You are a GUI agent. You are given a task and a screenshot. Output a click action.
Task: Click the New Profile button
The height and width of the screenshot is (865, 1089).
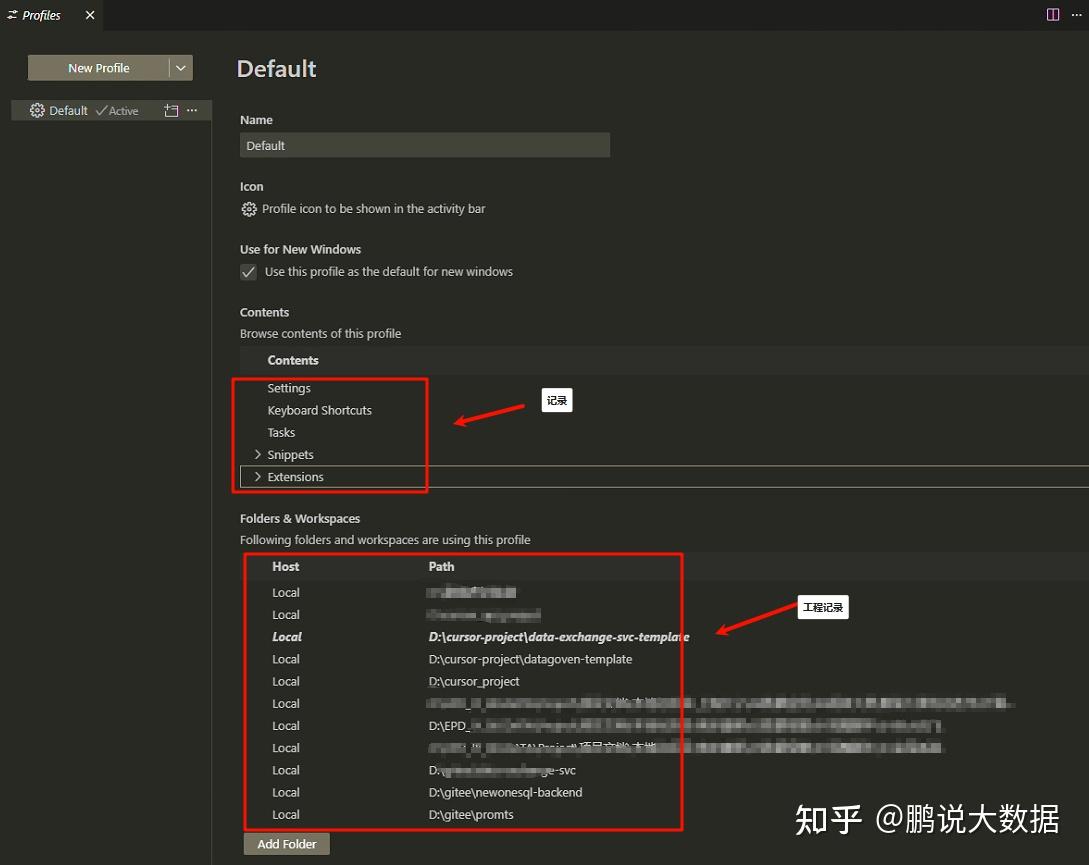click(98, 68)
